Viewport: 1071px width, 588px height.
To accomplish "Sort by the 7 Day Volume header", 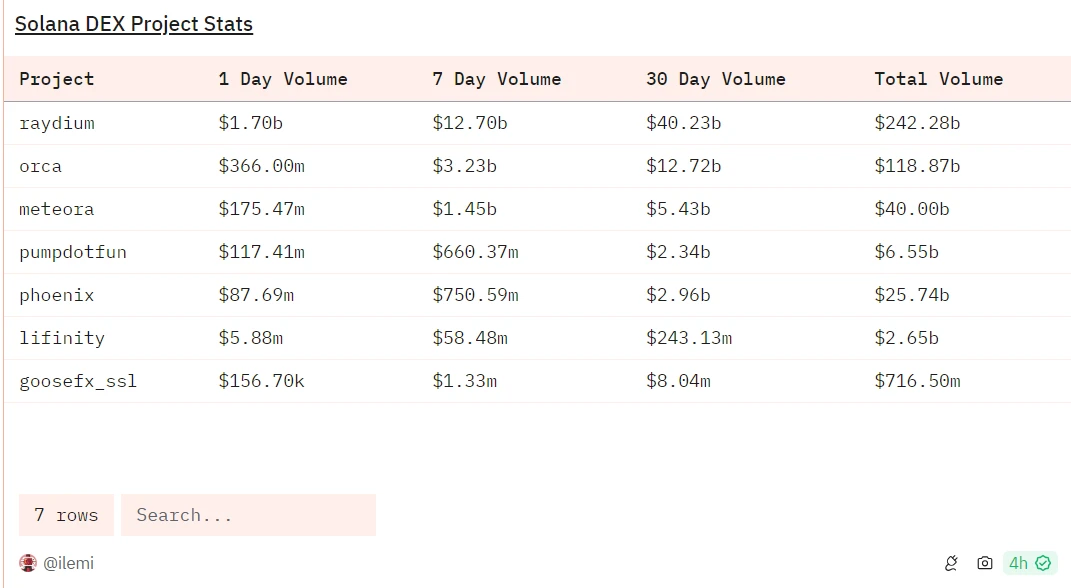I will coord(497,79).
